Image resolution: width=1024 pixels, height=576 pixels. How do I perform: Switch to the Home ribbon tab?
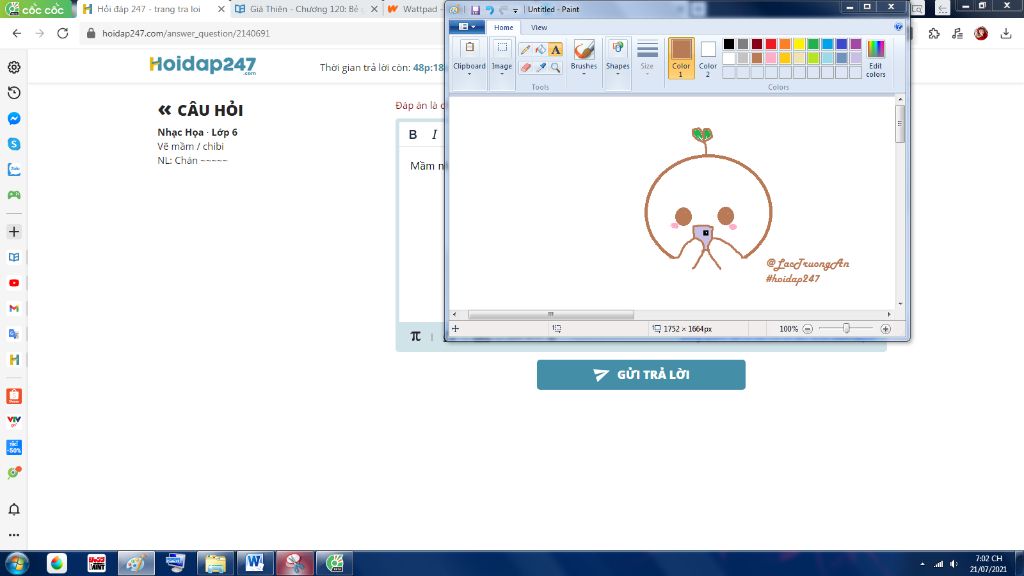pyautogui.click(x=504, y=27)
